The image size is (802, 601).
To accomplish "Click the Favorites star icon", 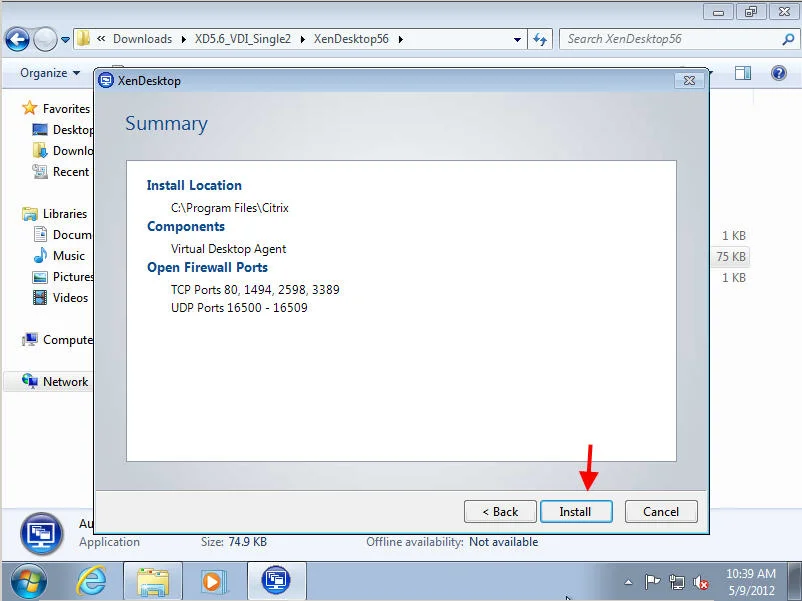I will pyautogui.click(x=30, y=108).
